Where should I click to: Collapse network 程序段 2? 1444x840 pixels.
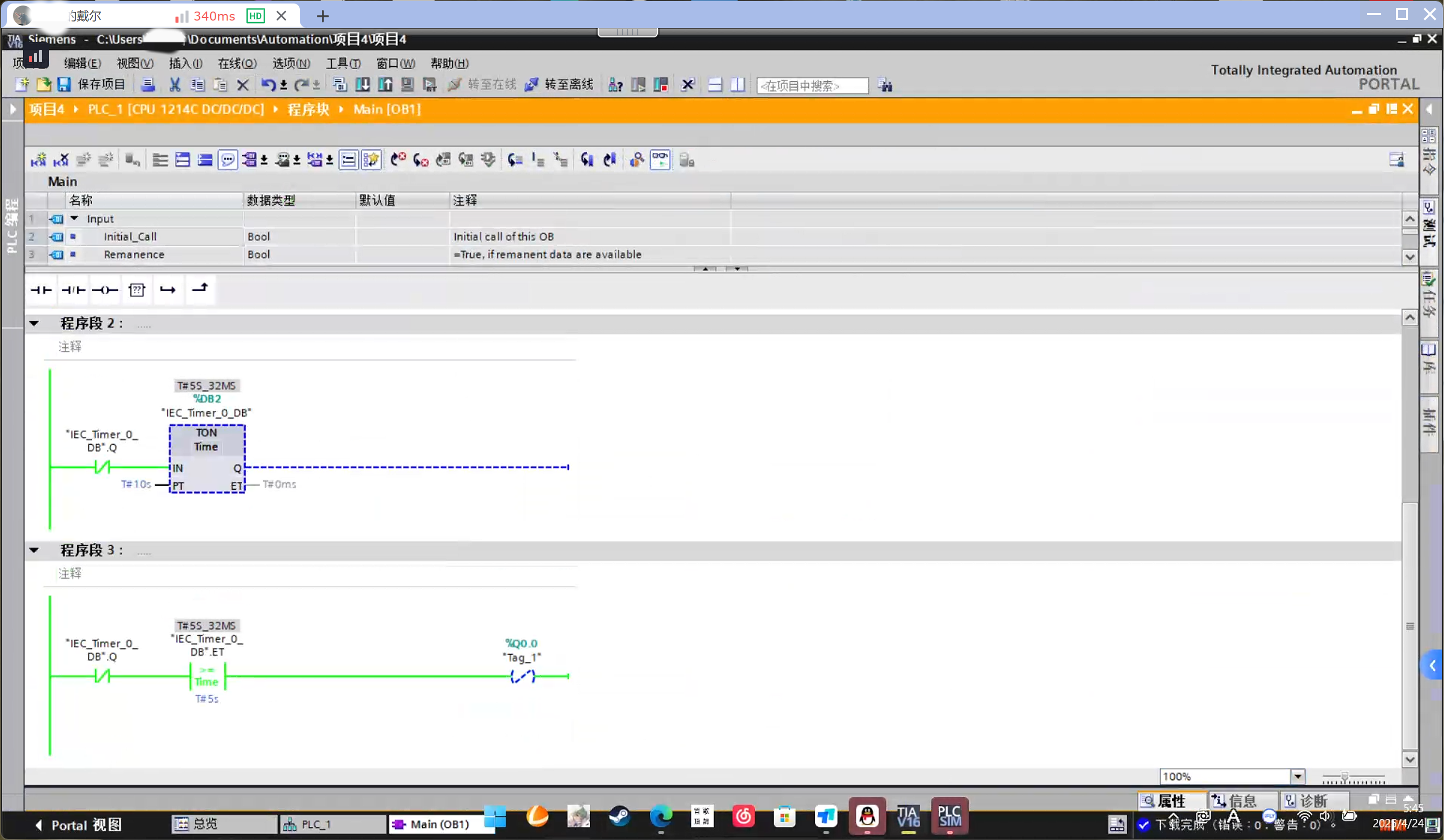[x=35, y=323]
